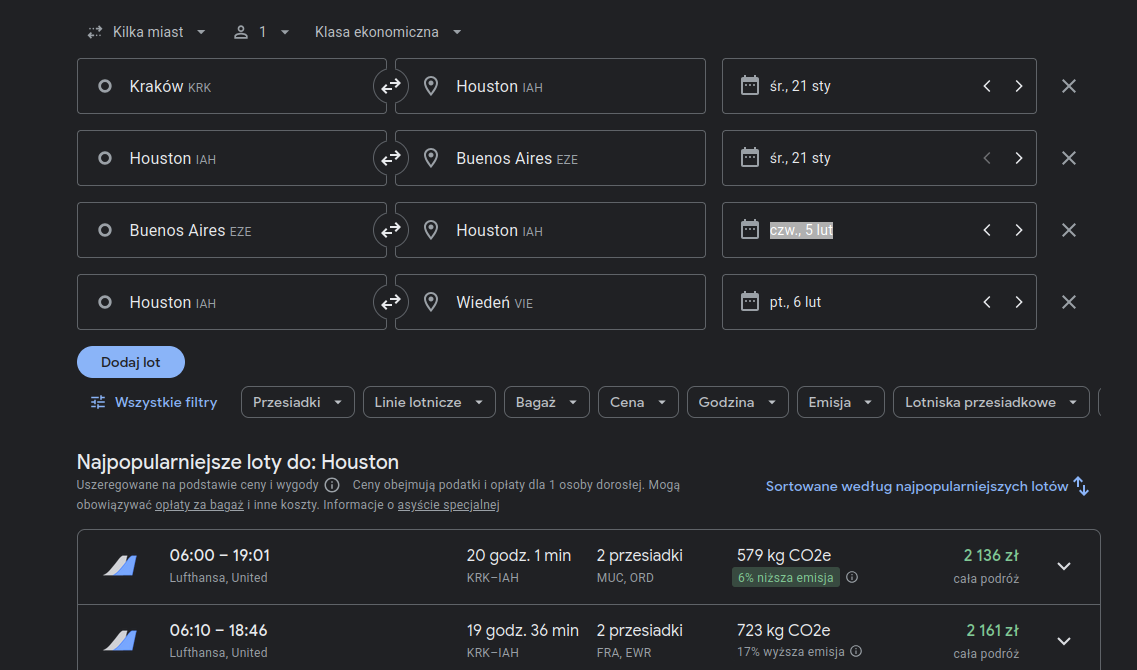Swap Buenos Aires and Houston in third flight
This screenshot has height=670, width=1137.
pos(391,230)
